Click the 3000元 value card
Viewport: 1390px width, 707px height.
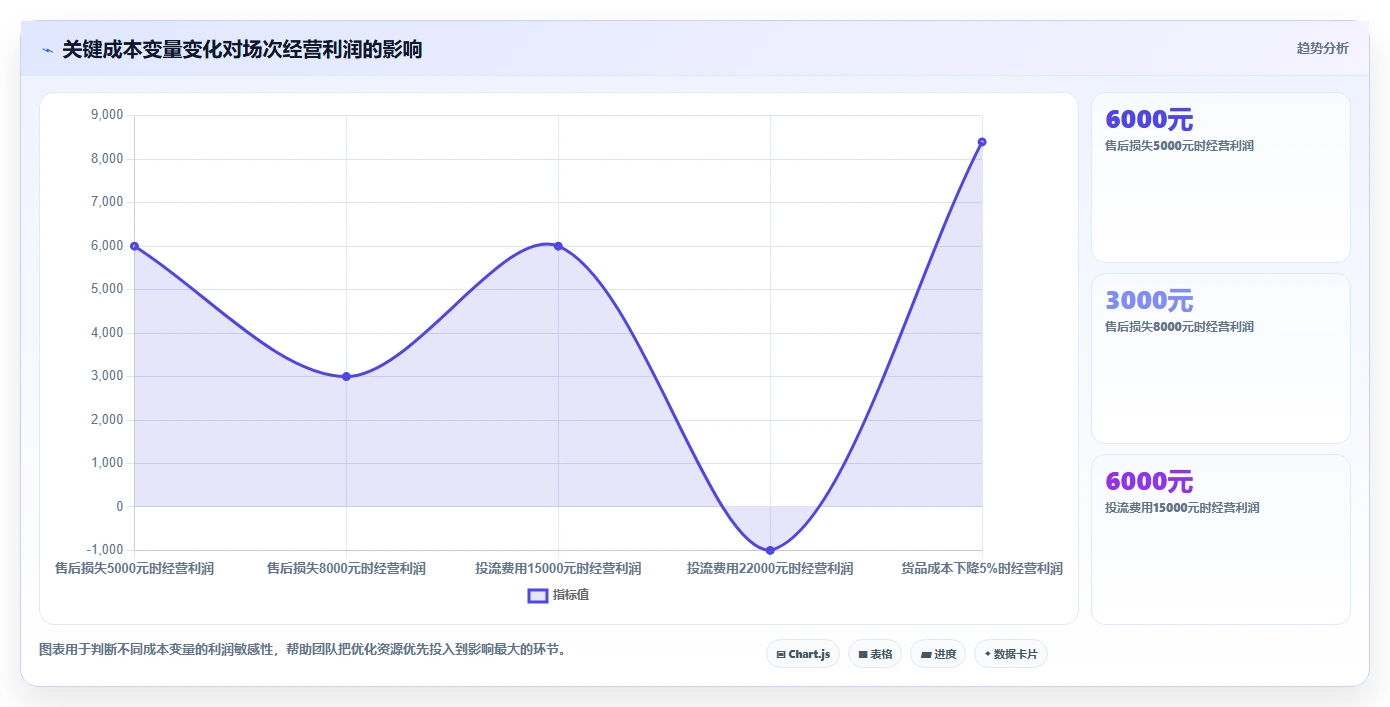pyautogui.click(x=1221, y=358)
